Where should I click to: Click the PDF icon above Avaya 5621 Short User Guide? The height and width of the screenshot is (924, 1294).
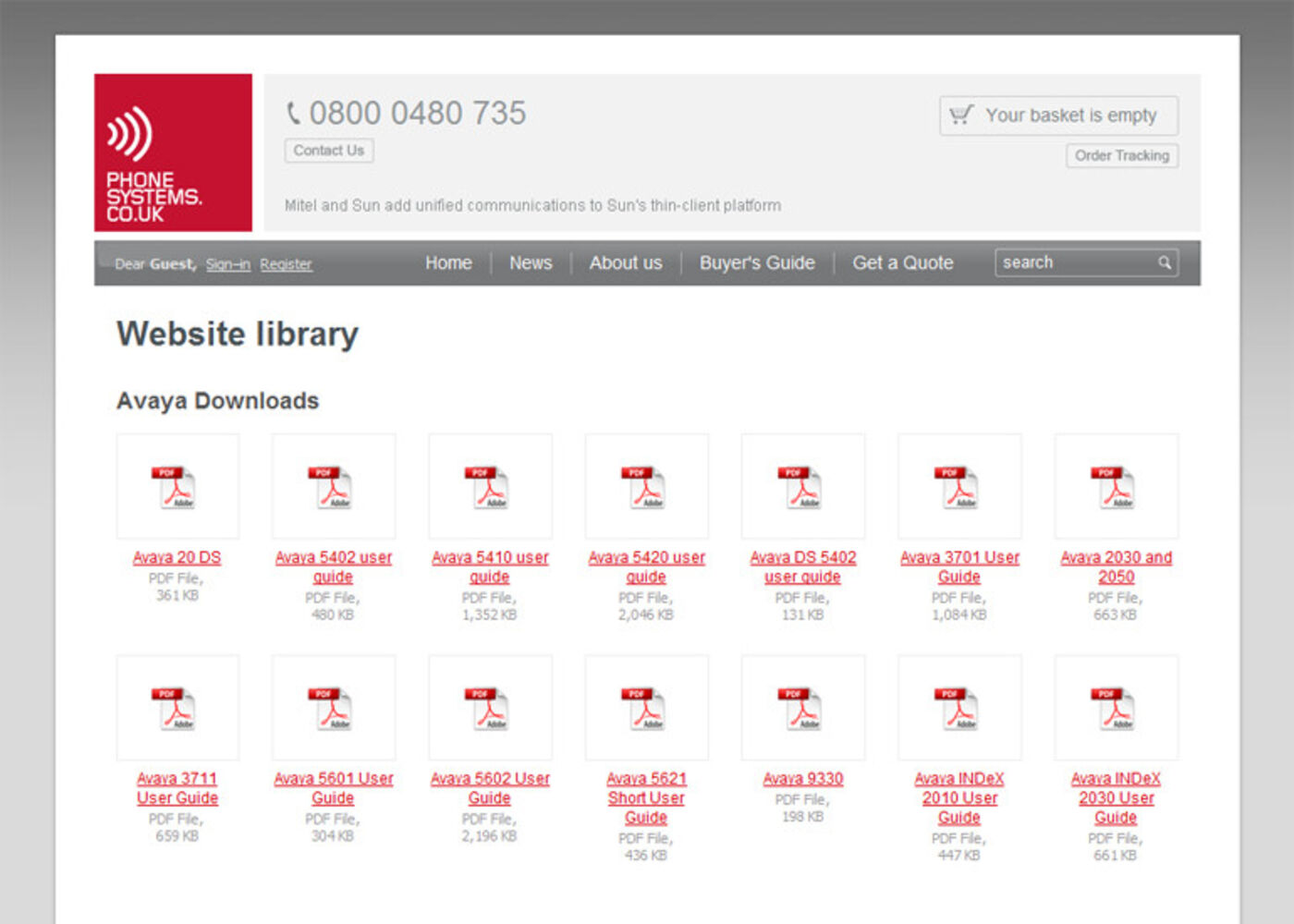[x=645, y=709]
